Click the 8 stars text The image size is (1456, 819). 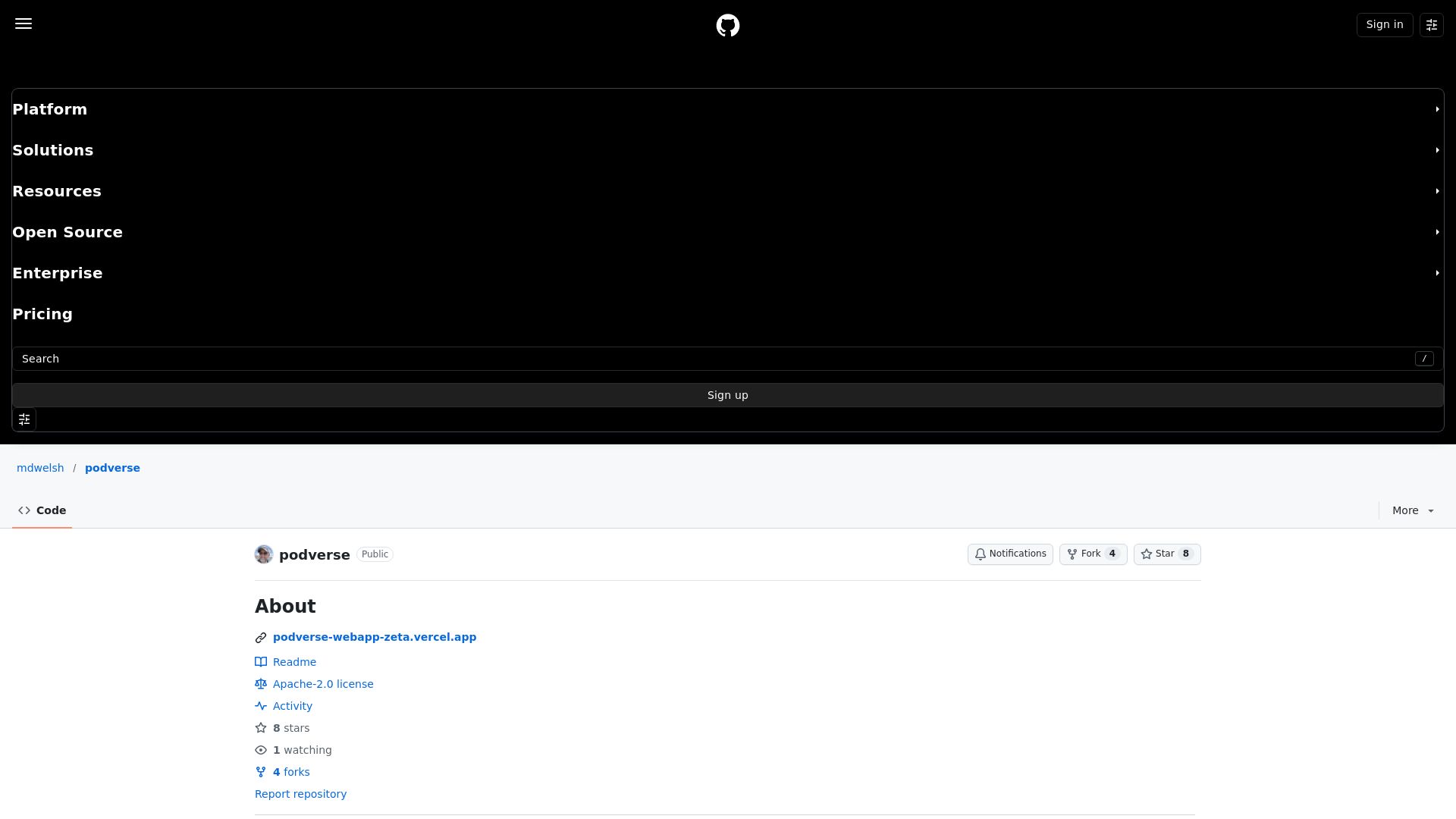pyautogui.click(x=291, y=728)
